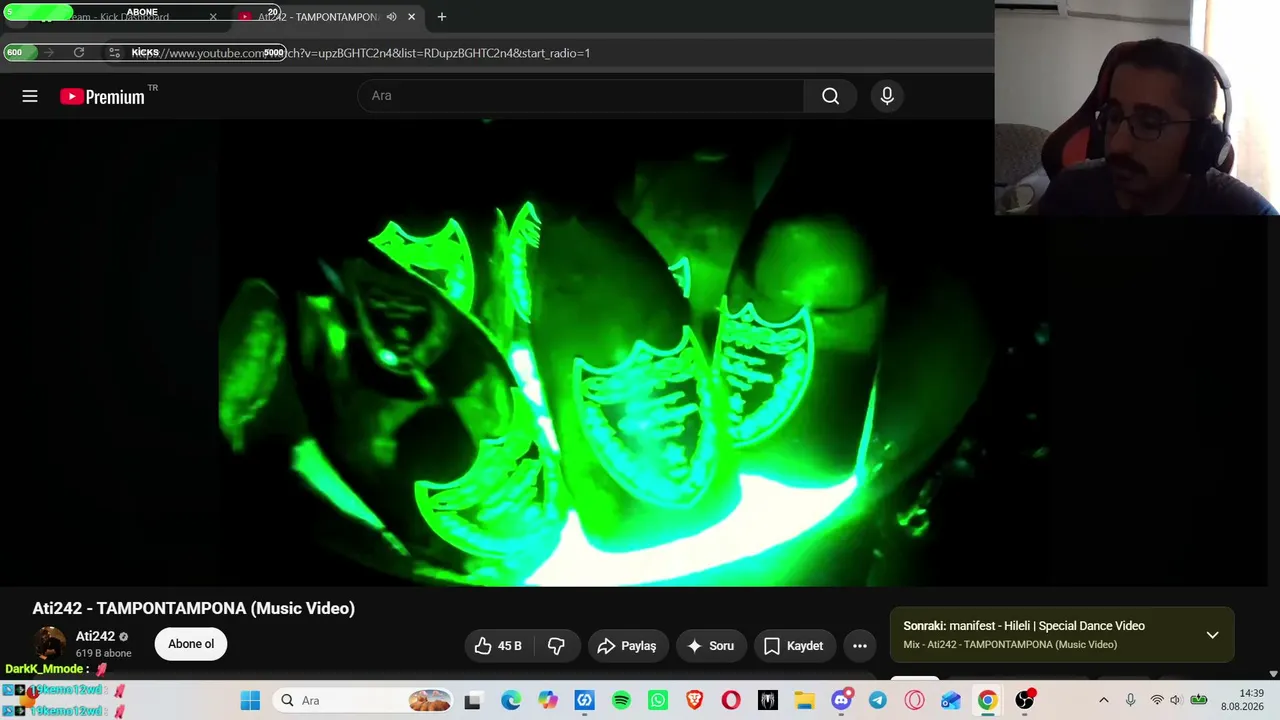The image size is (1280, 720).
Task: Open the YouTube guide hamburger menu
Action: tap(30, 96)
